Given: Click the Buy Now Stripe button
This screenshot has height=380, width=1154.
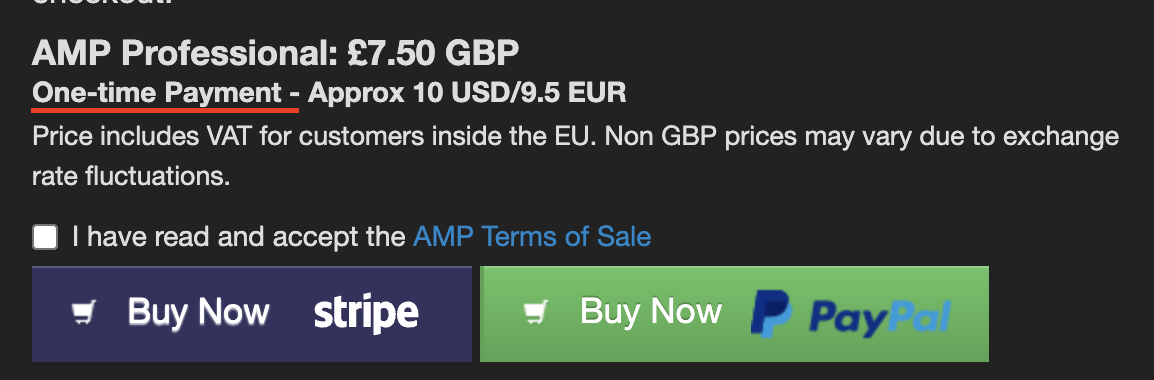Looking at the screenshot, I should click(x=252, y=314).
